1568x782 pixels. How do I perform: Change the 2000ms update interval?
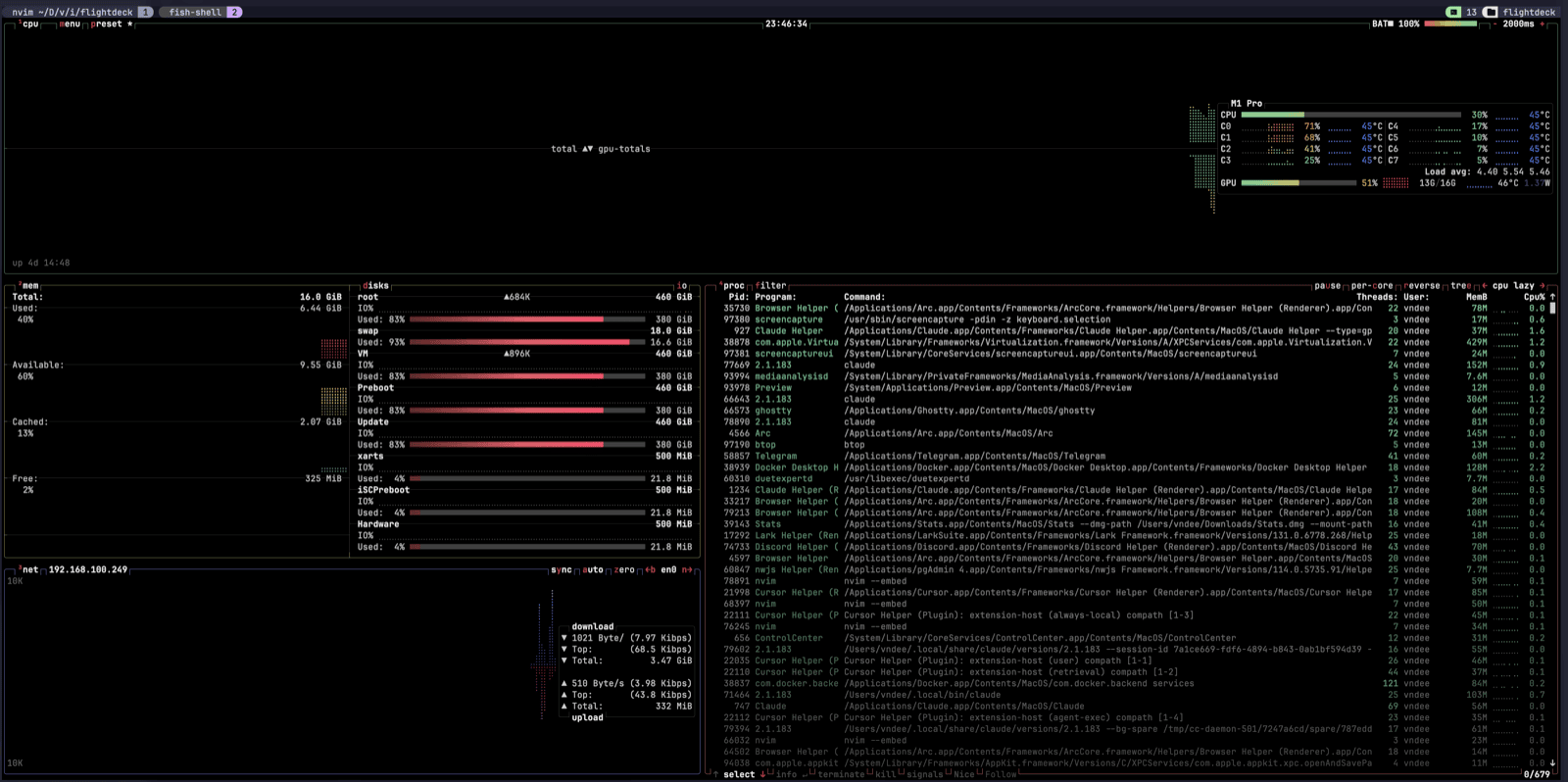[1518, 24]
